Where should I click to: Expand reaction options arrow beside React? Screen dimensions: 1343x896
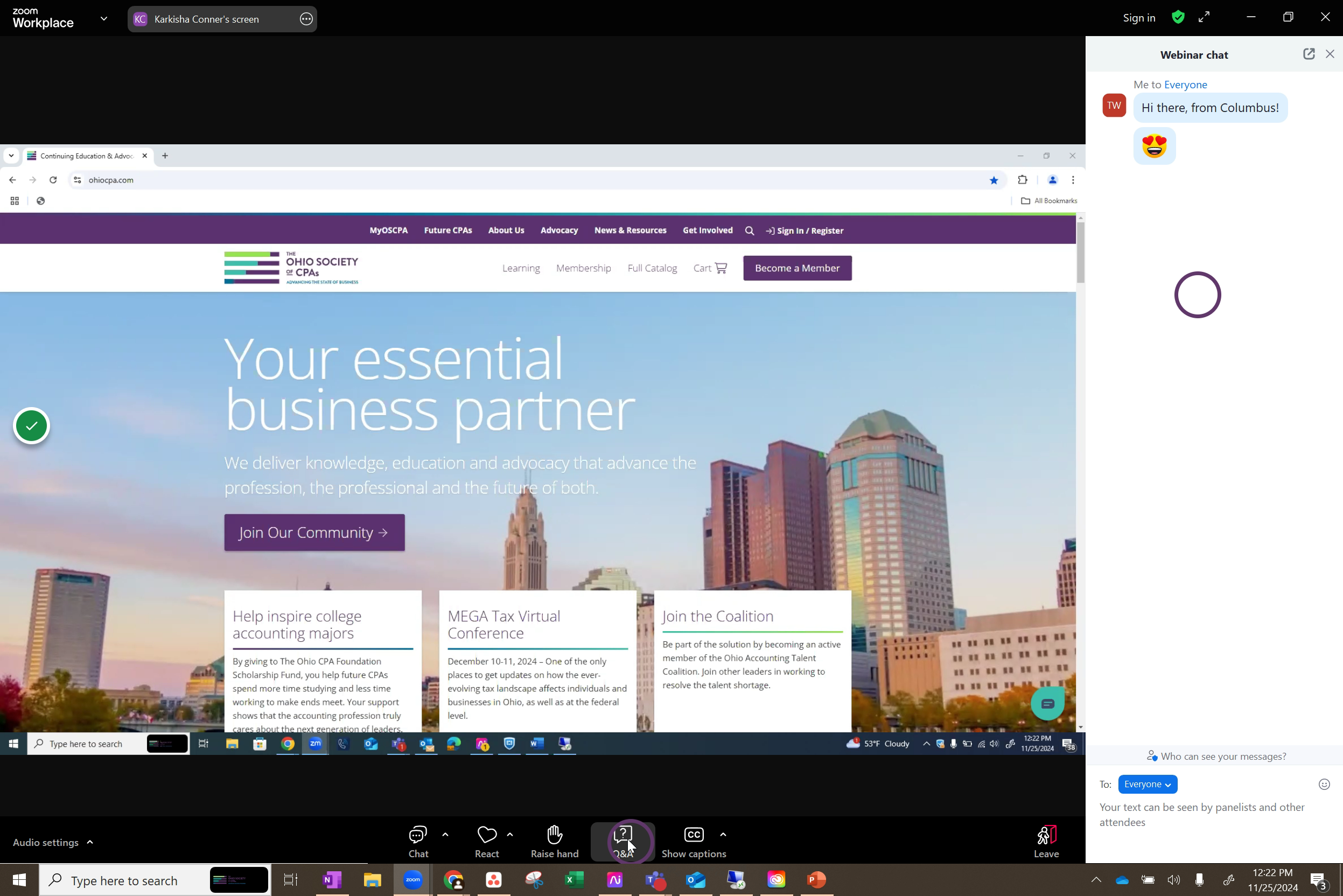pyautogui.click(x=510, y=835)
